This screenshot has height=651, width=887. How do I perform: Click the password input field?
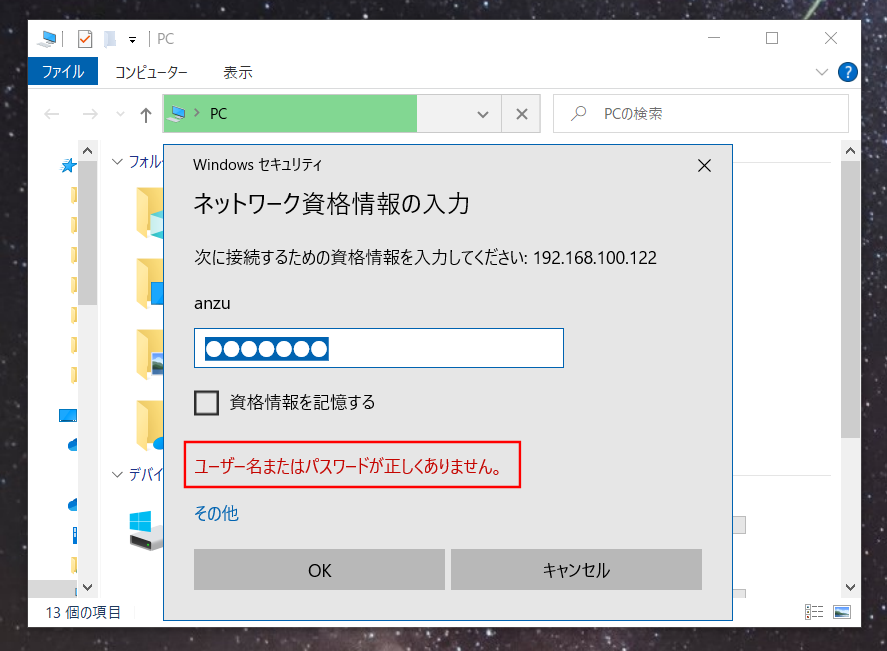coord(379,348)
